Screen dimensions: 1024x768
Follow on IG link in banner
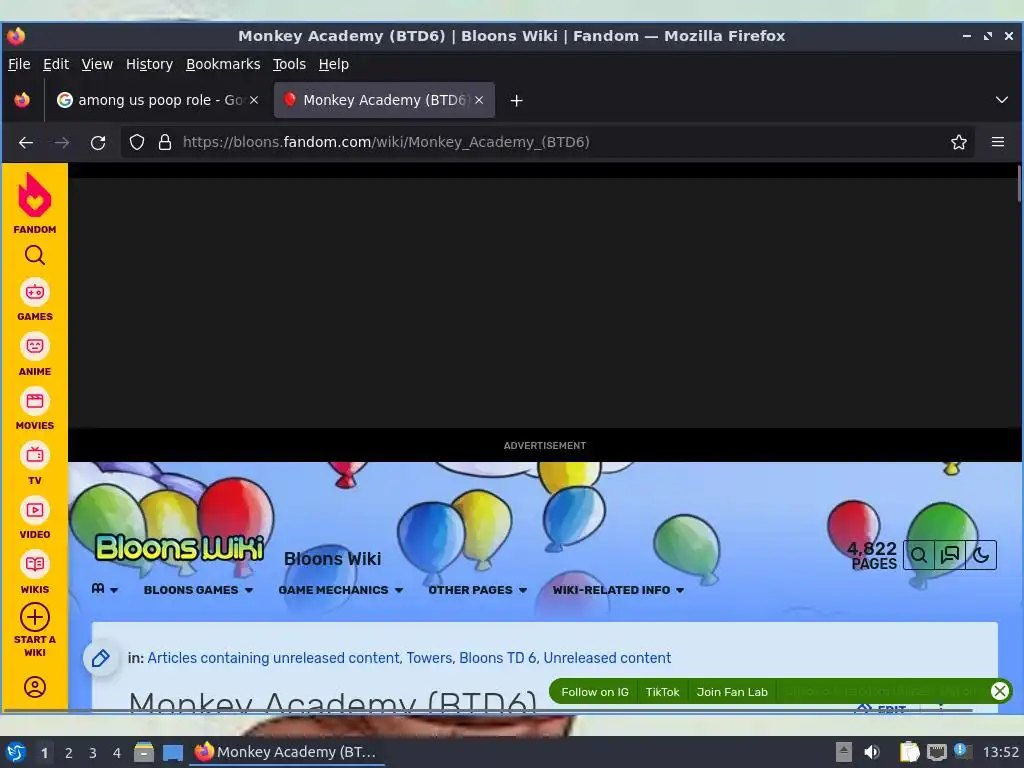coord(595,692)
